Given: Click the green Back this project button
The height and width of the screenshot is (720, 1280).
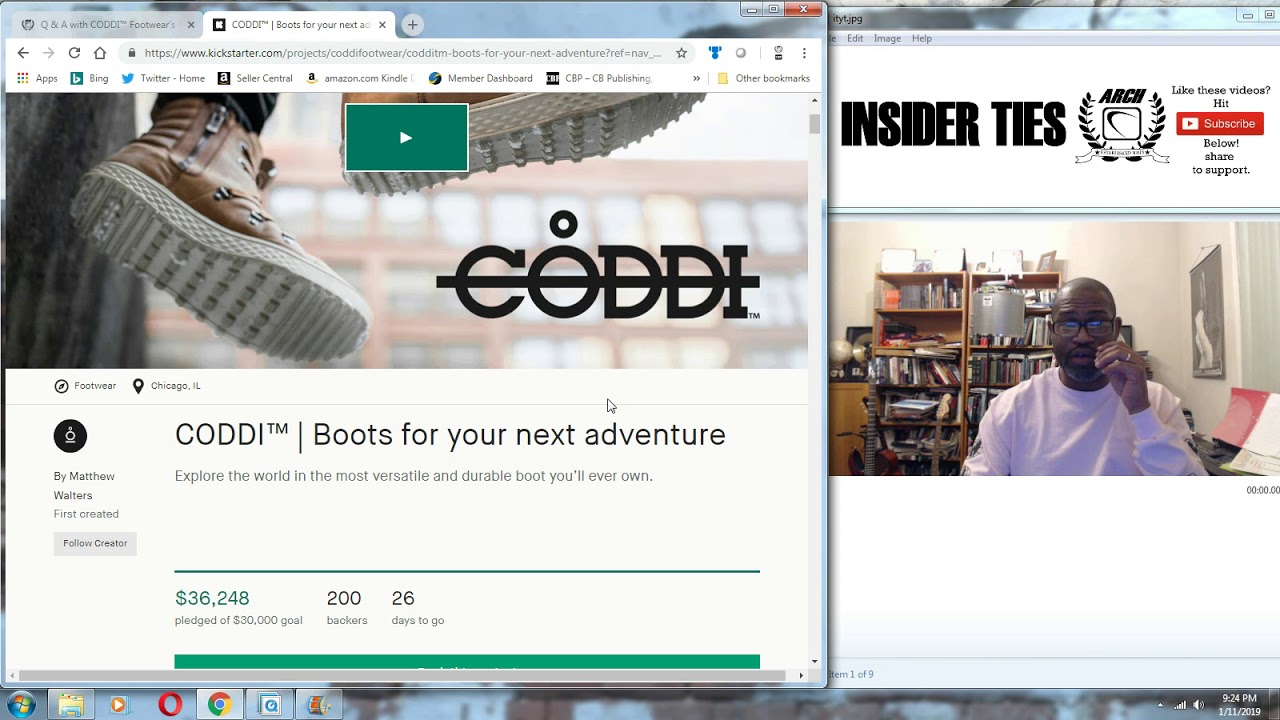Looking at the screenshot, I should 467,662.
